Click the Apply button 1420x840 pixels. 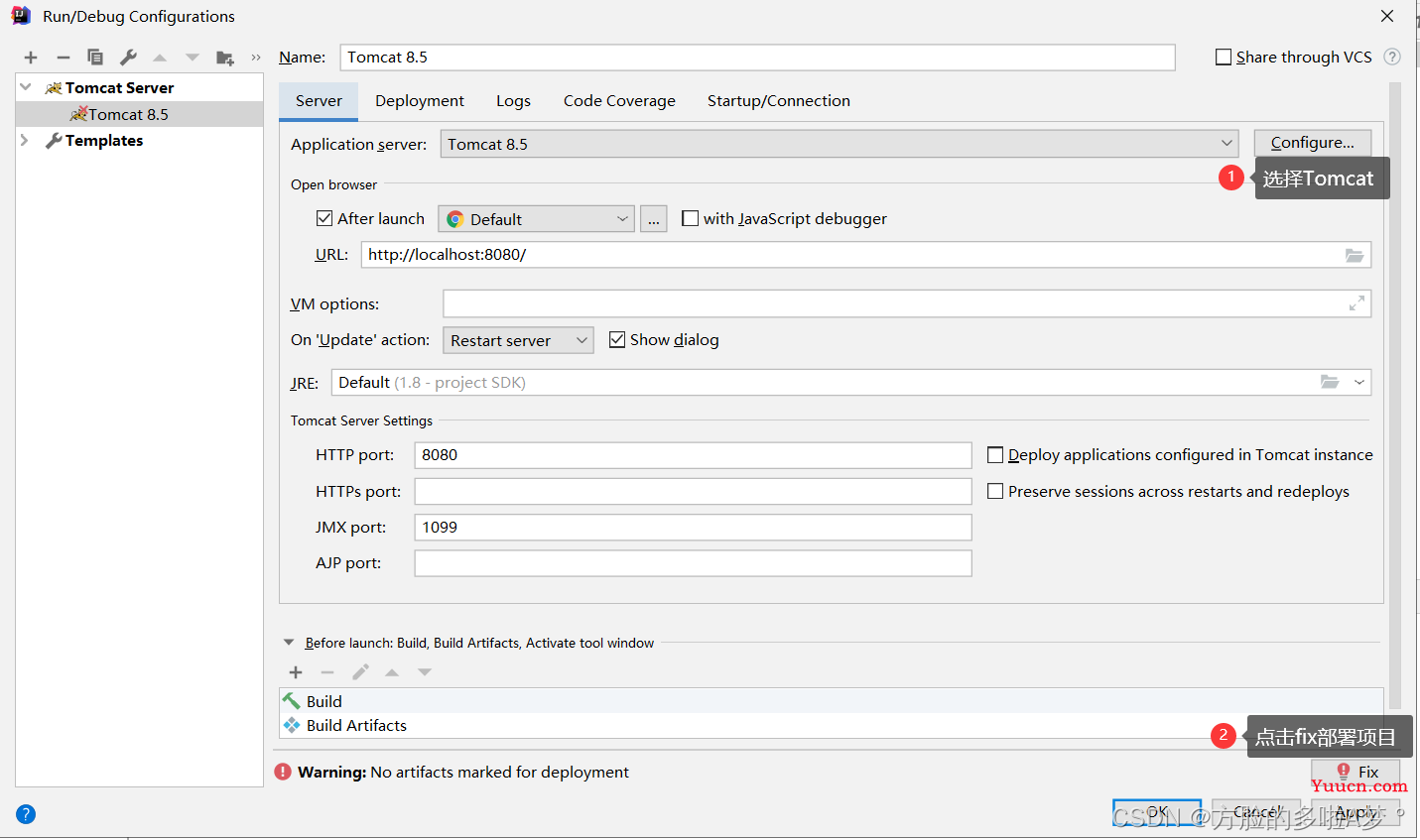(x=1355, y=812)
